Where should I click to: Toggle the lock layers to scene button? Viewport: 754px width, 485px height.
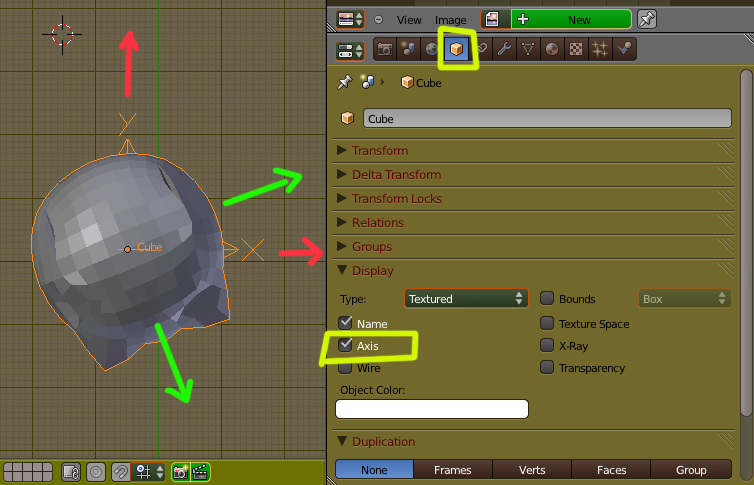(x=71, y=472)
